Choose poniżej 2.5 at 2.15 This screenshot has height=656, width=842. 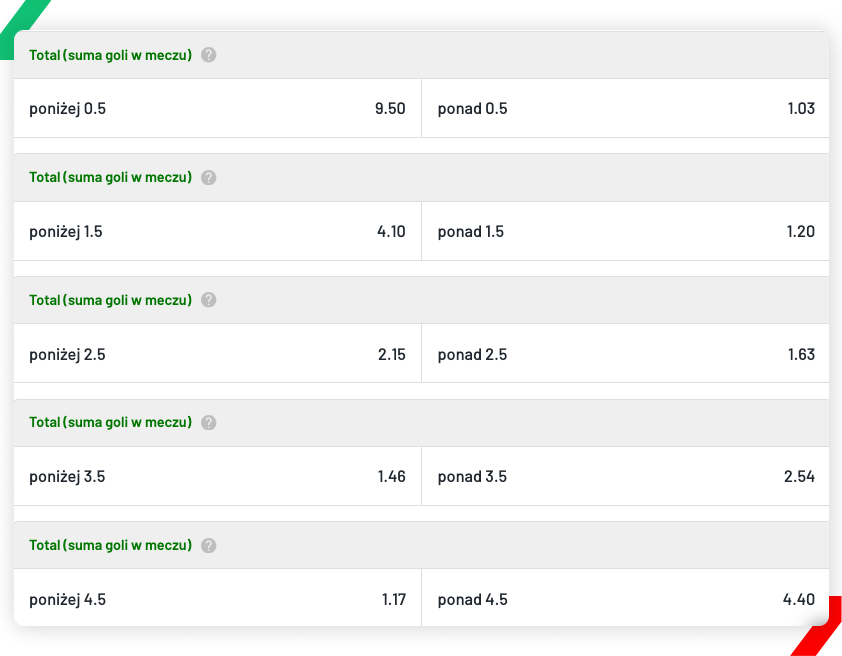pyautogui.click(x=217, y=354)
